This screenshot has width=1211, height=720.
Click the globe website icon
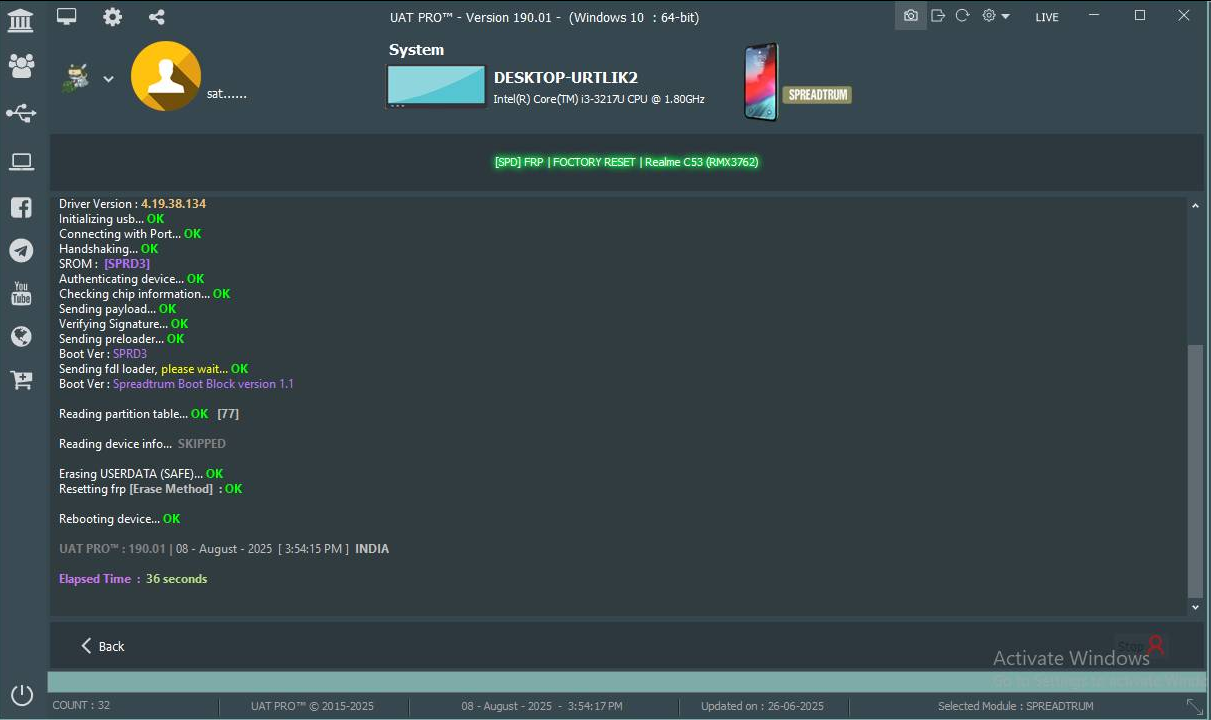point(21,337)
